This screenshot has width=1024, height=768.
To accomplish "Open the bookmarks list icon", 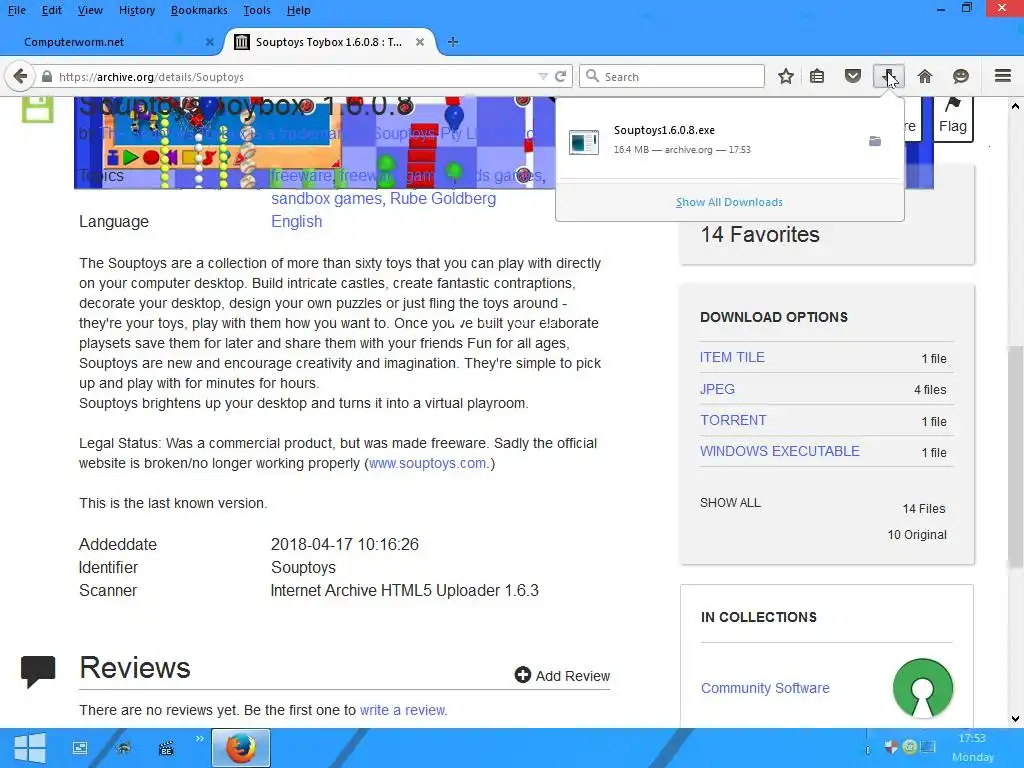I will coord(817,76).
